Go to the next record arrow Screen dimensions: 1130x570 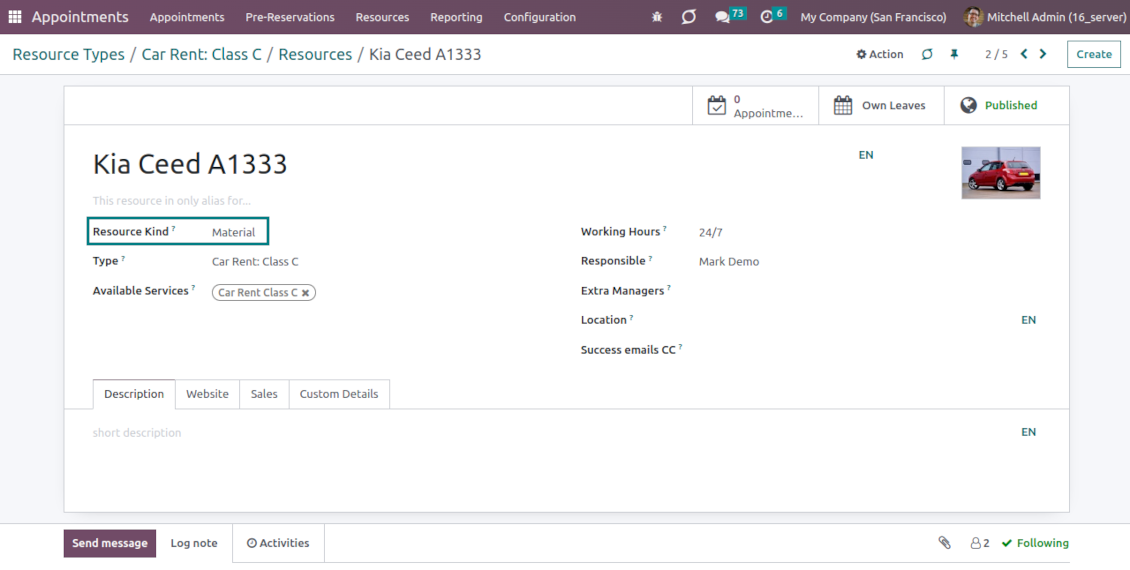coord(1043,54)
